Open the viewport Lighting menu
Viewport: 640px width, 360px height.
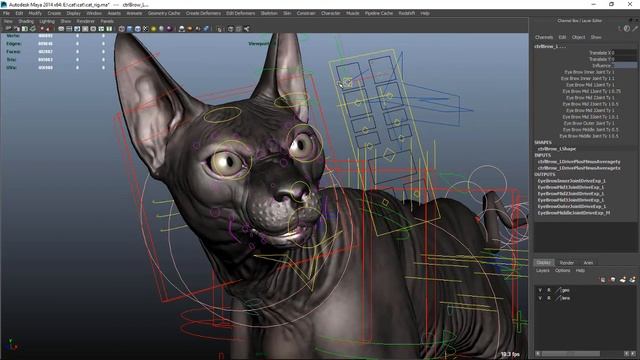tap(47, 21)
